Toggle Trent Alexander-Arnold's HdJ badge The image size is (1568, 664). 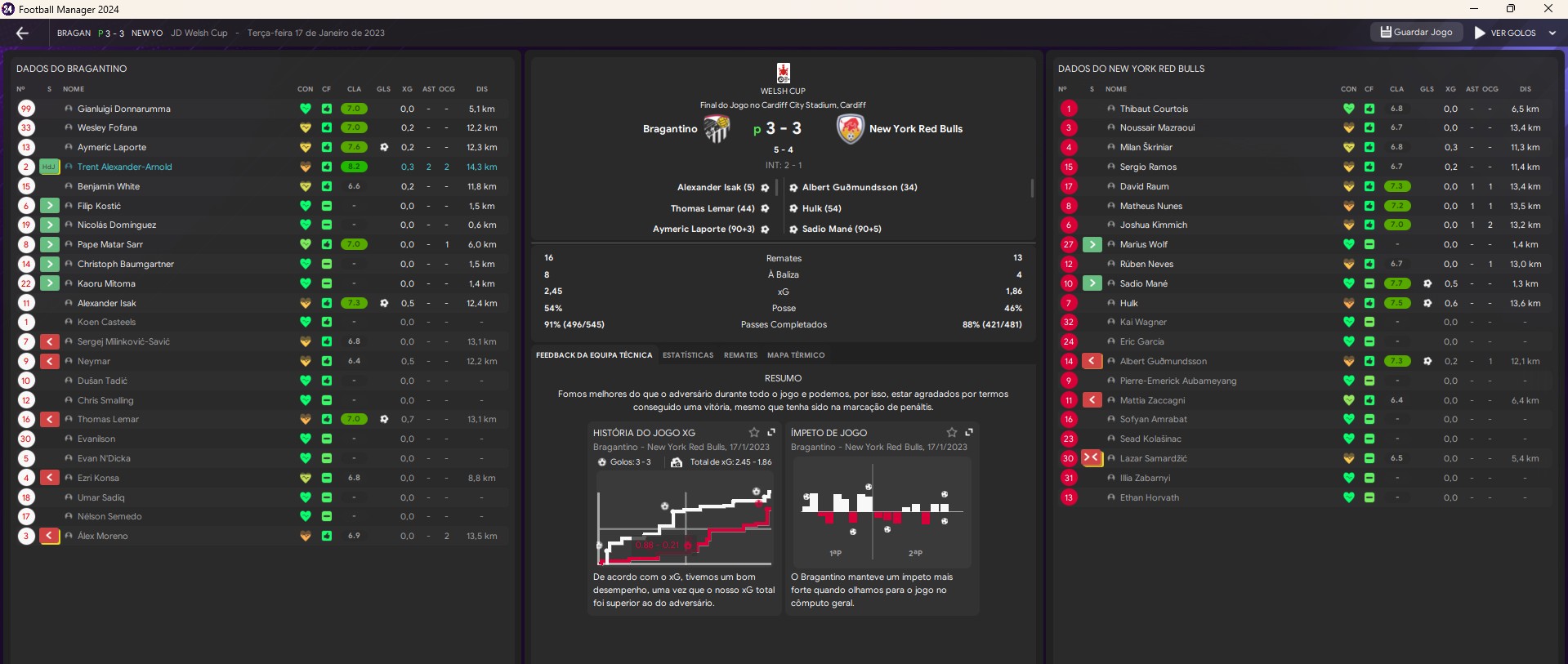(x=49, y=167)
